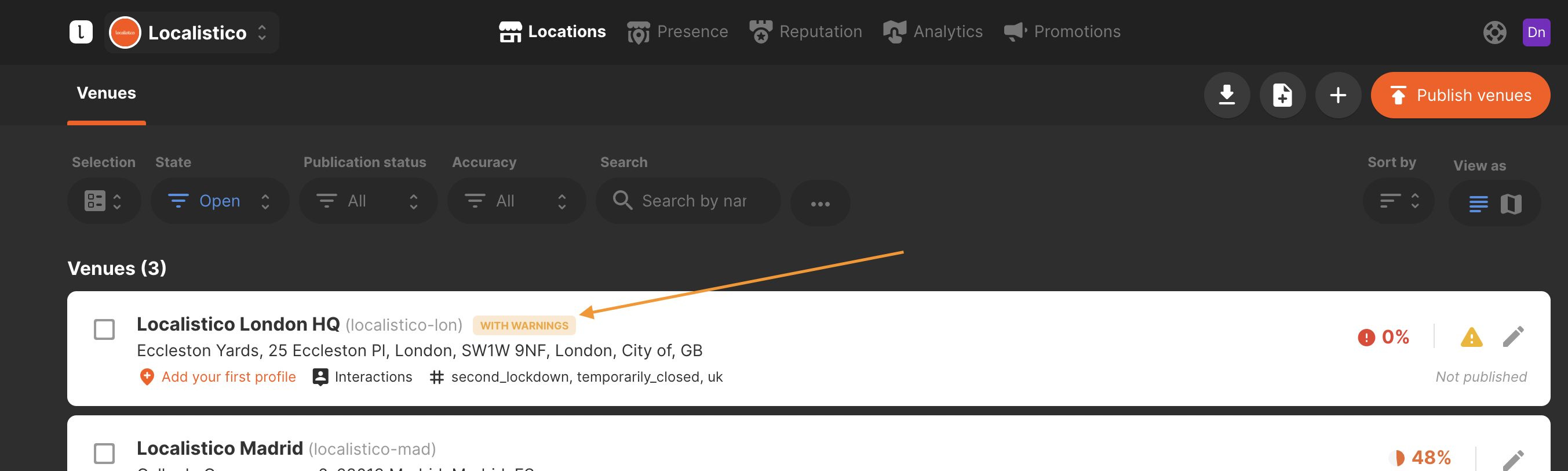
Task: Edit Localistico Madrid with the pencil icon
Action: (1513, 460)
